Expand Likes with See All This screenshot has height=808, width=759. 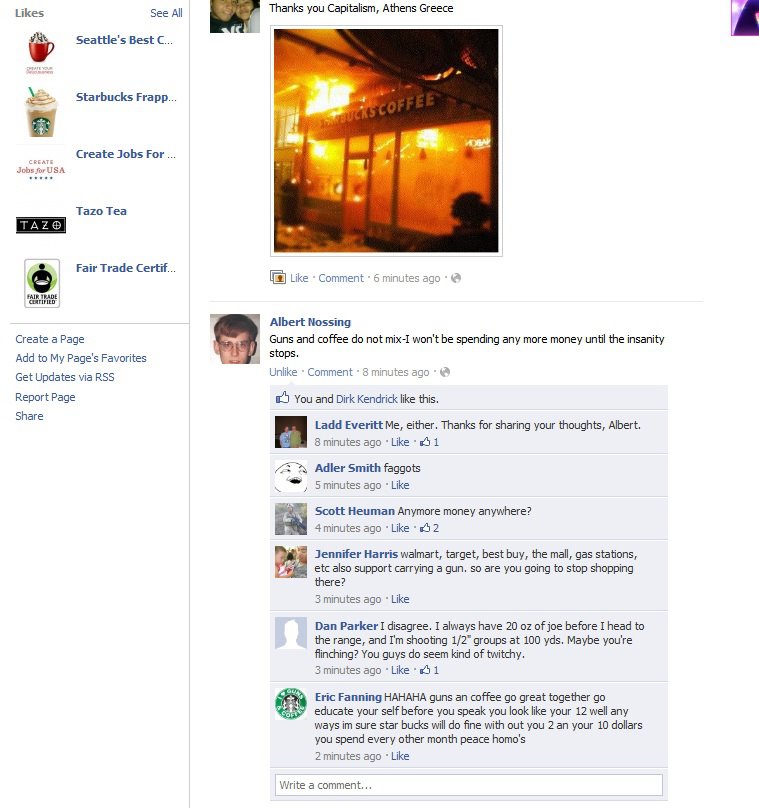[166, 13]
